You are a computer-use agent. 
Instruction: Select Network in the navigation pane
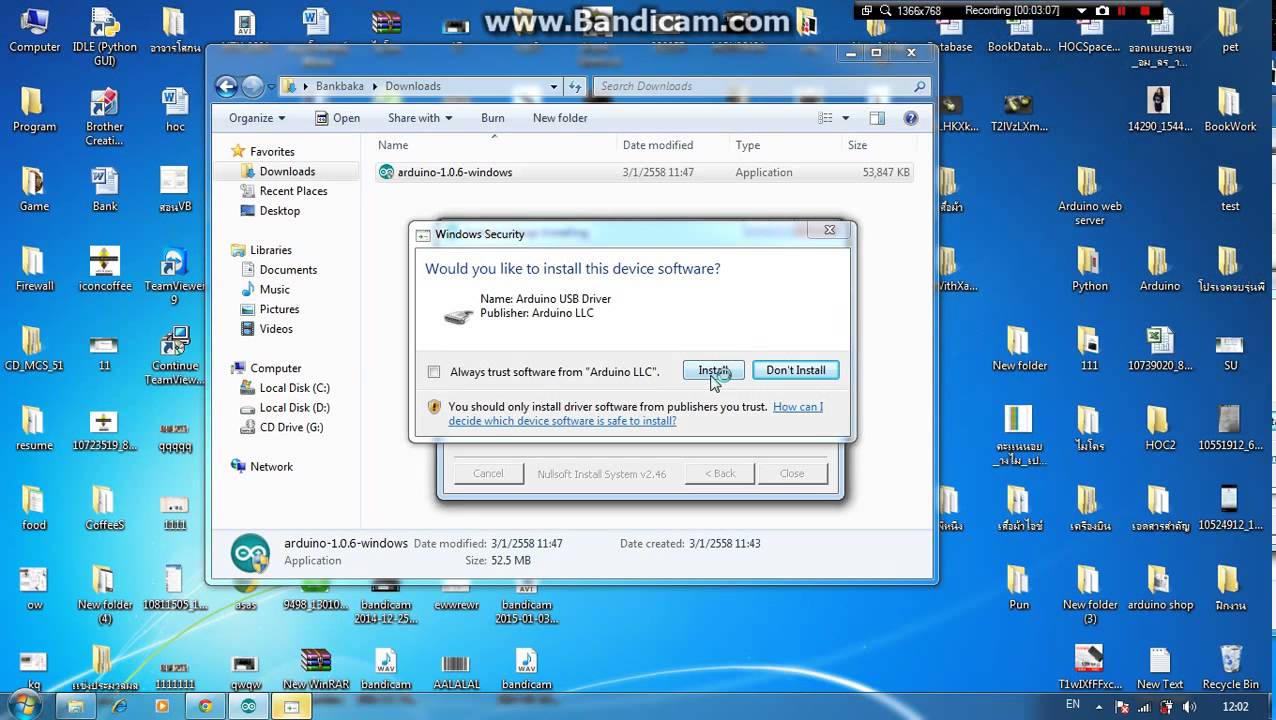(271, 467)
